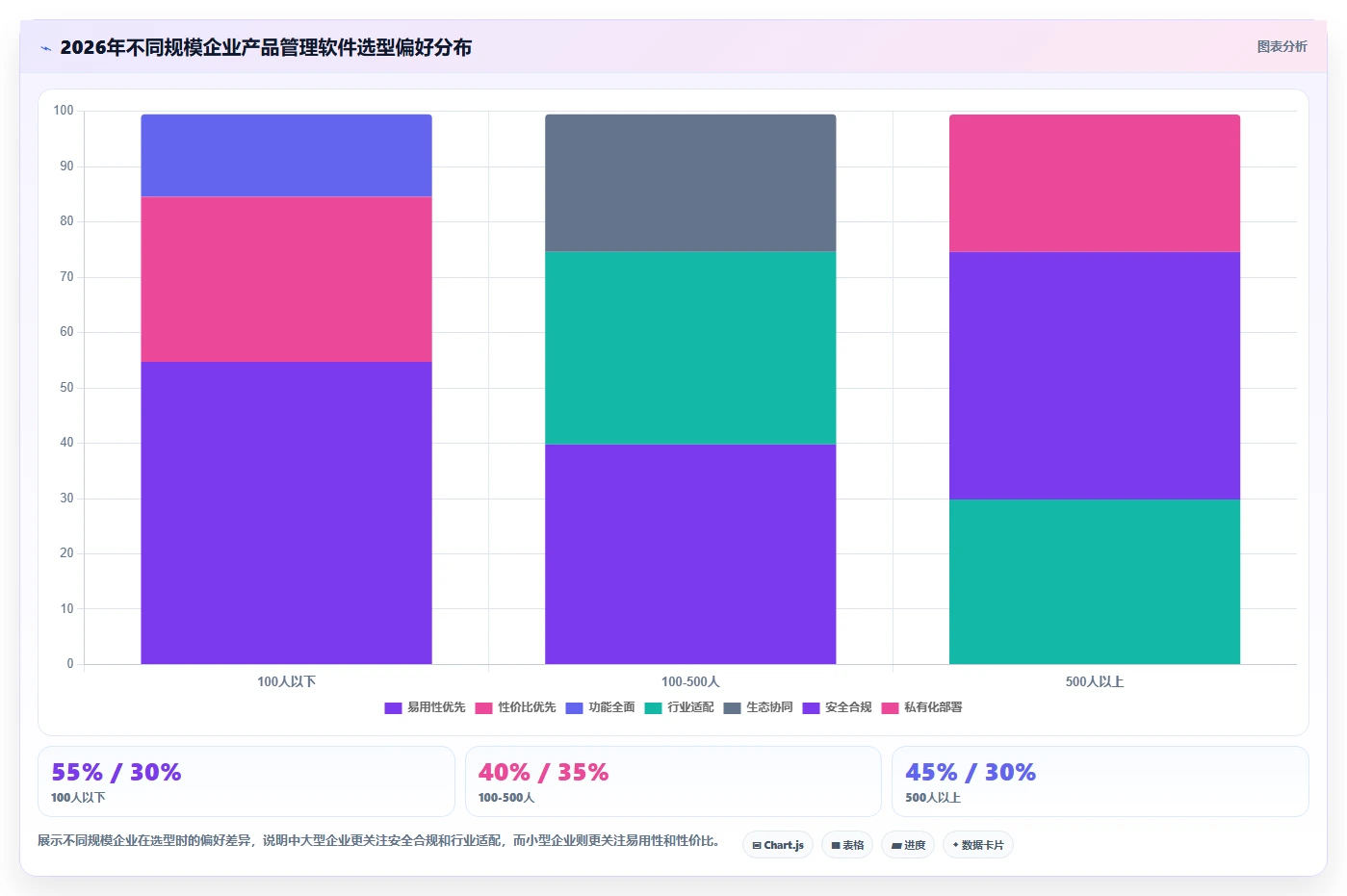This screenshot has height=896, width=1347.
Task: Toggle the 功能全面 legend series
Action: tap(600, 707)
